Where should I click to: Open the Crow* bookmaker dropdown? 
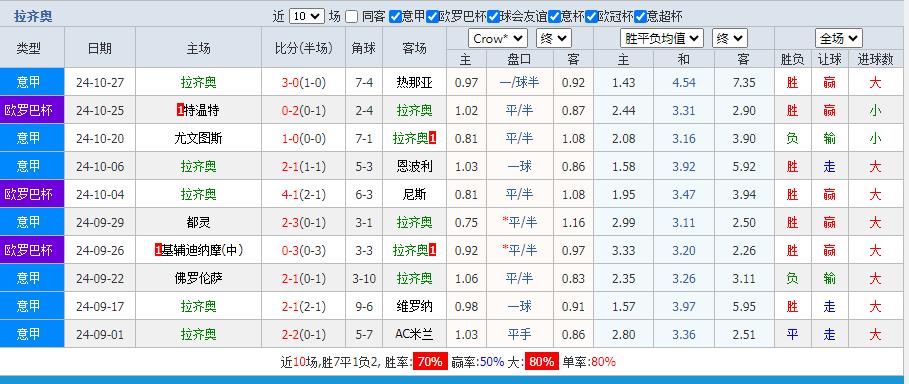(x=497, y=39)
